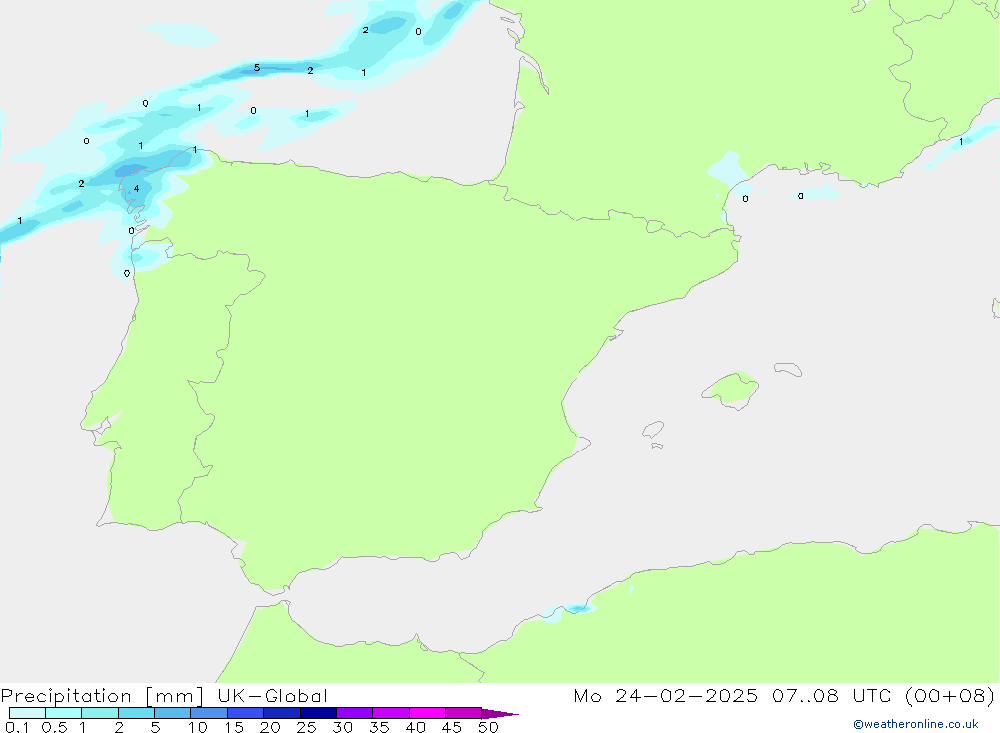Click the '0.1' legend scale label

point(17,727)
